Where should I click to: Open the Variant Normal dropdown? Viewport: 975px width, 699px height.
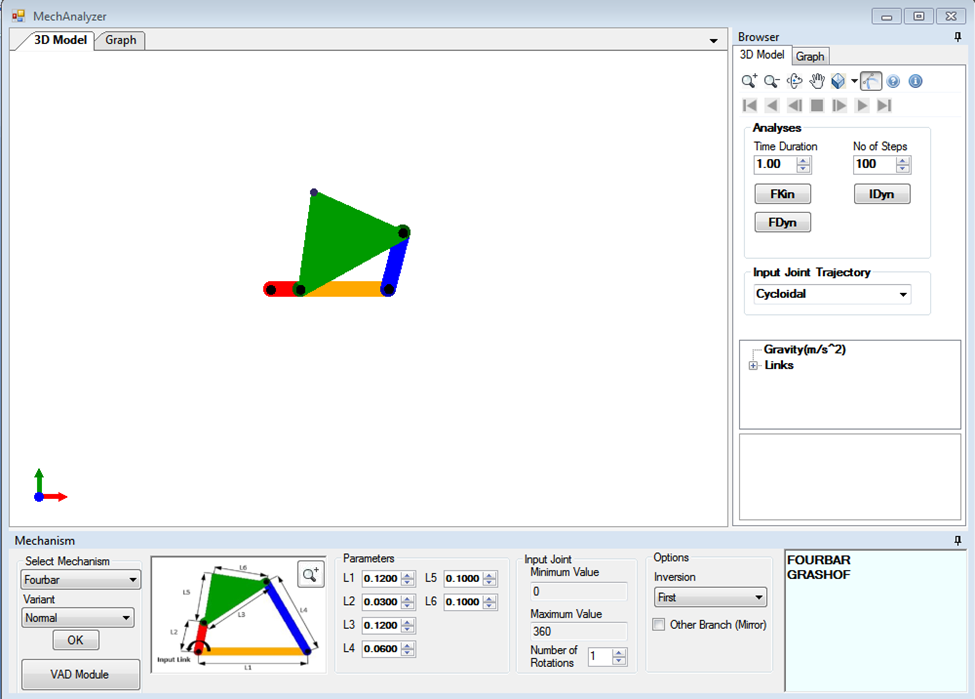(78, 618)
